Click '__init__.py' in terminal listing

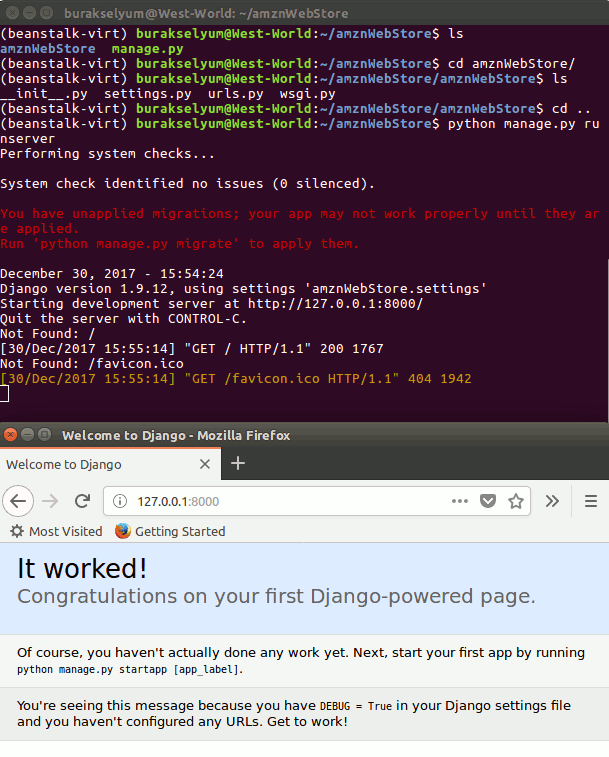click(44, 94)
